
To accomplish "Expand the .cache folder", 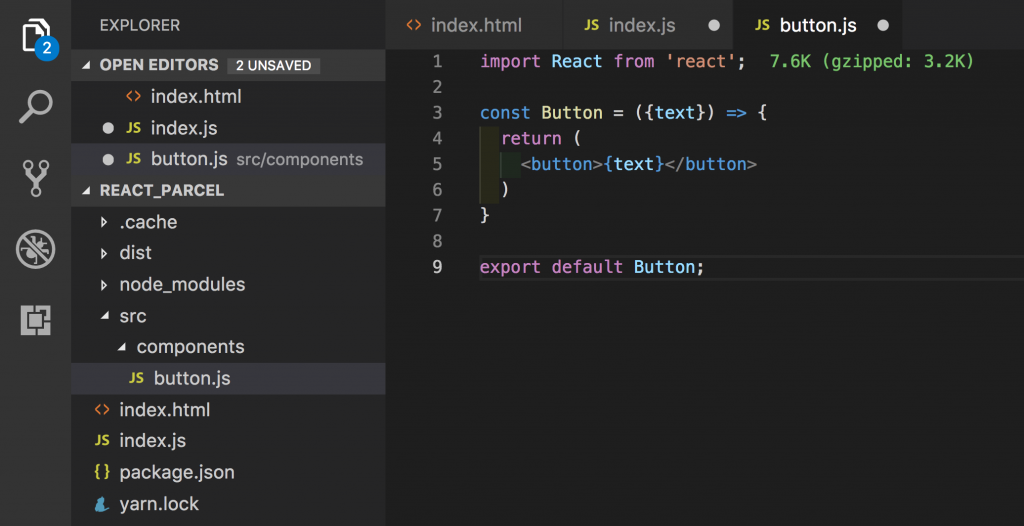I will (x=105, y=222).
